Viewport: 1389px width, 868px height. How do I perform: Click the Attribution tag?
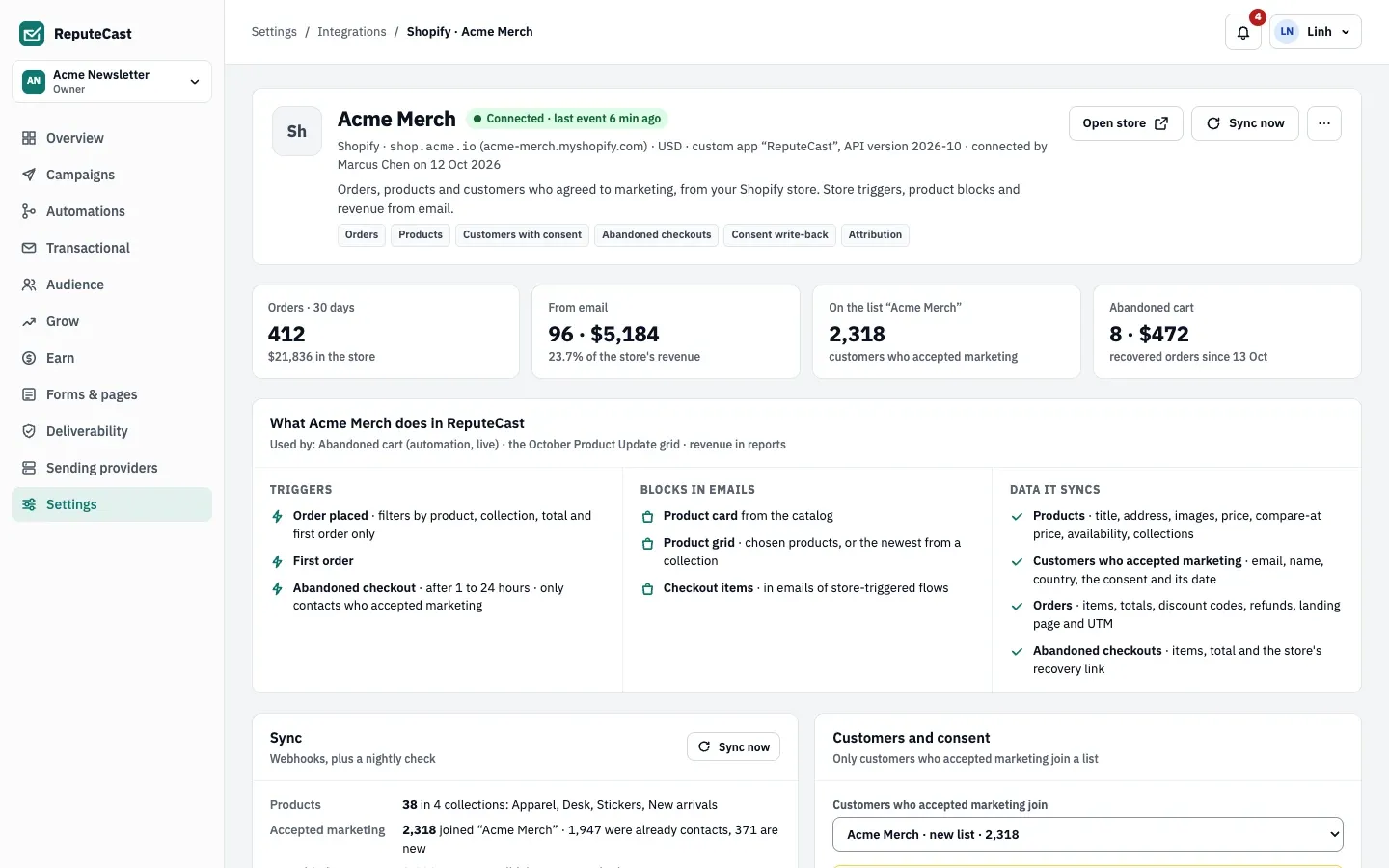875,235
